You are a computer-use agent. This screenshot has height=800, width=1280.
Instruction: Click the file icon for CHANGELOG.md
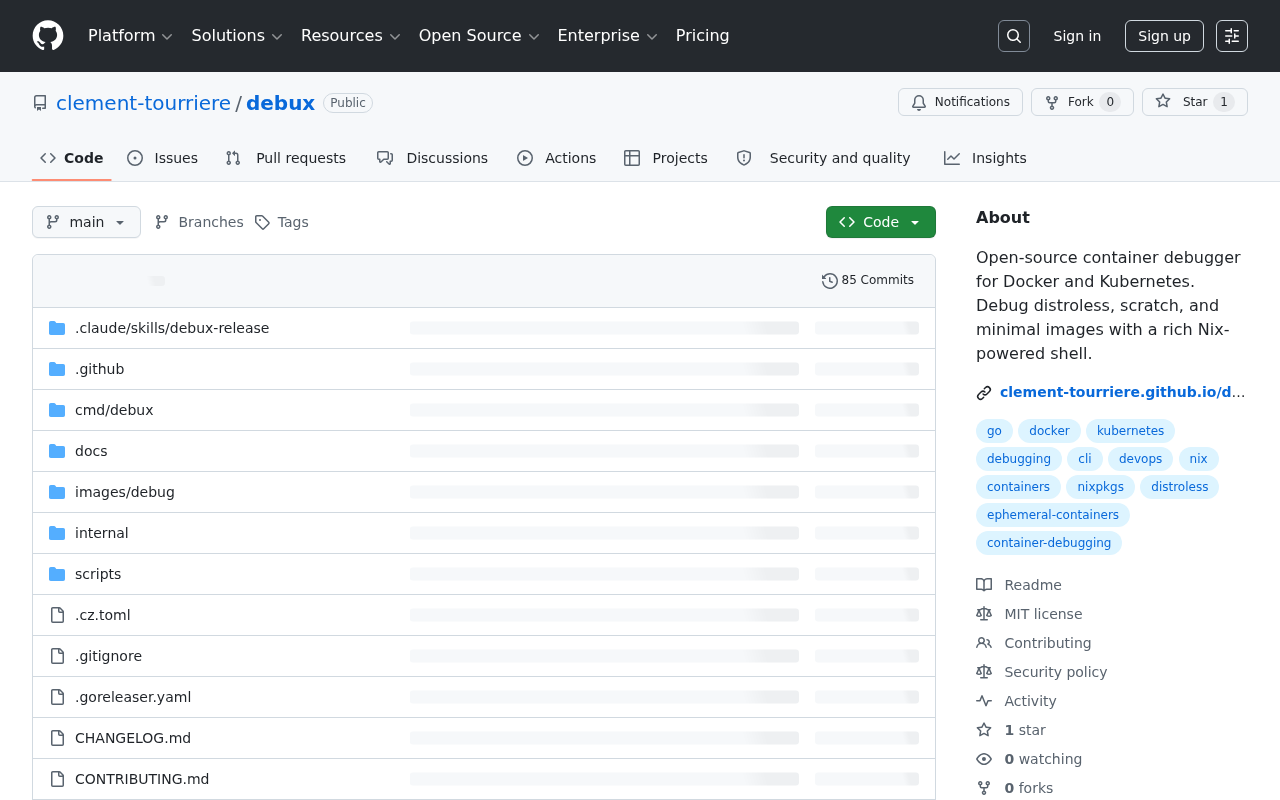tap(57, 738)
